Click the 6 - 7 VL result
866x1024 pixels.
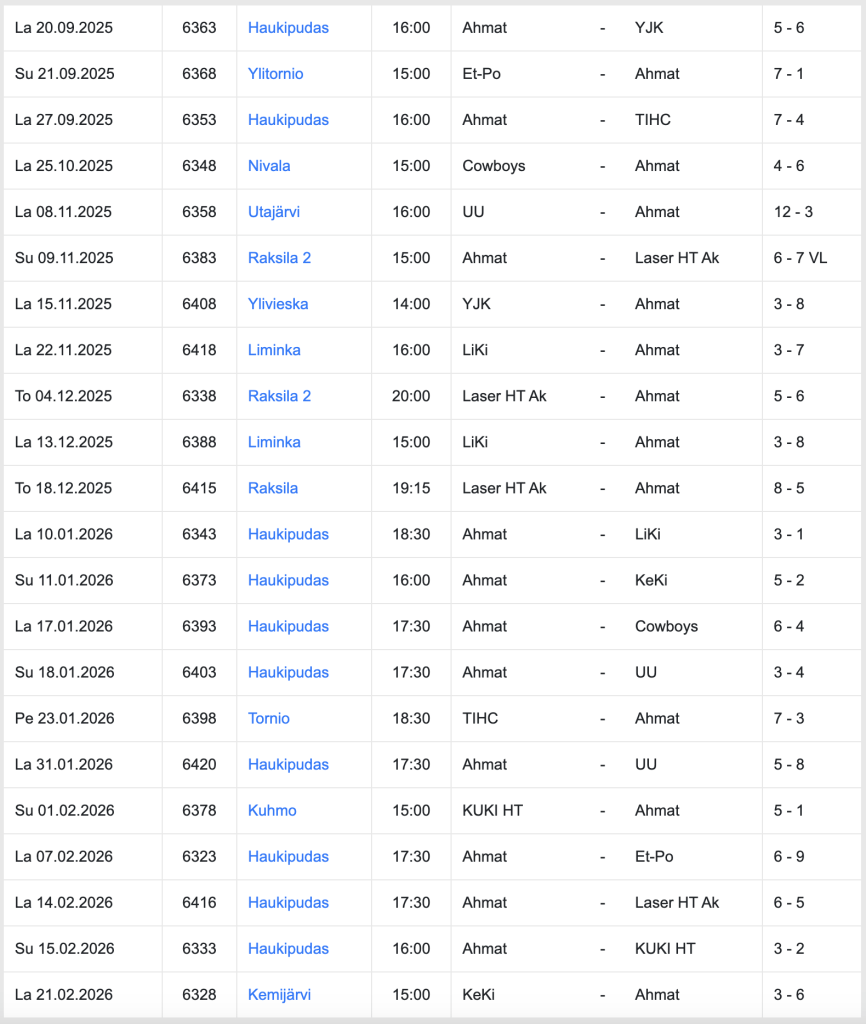tap(800, 258)
